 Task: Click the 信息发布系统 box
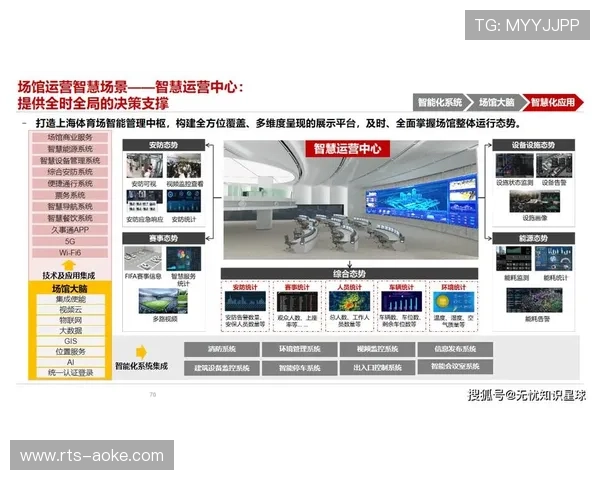point(455,349)
